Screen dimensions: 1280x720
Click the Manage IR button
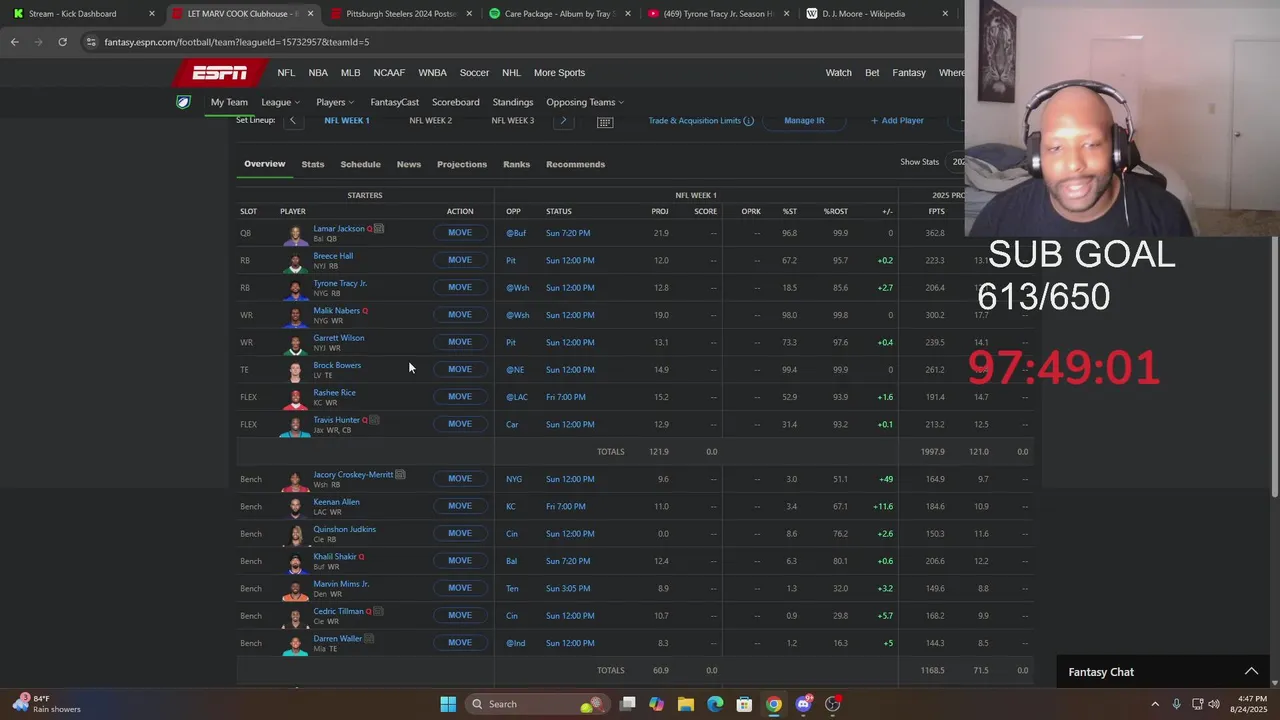point(804,121)
